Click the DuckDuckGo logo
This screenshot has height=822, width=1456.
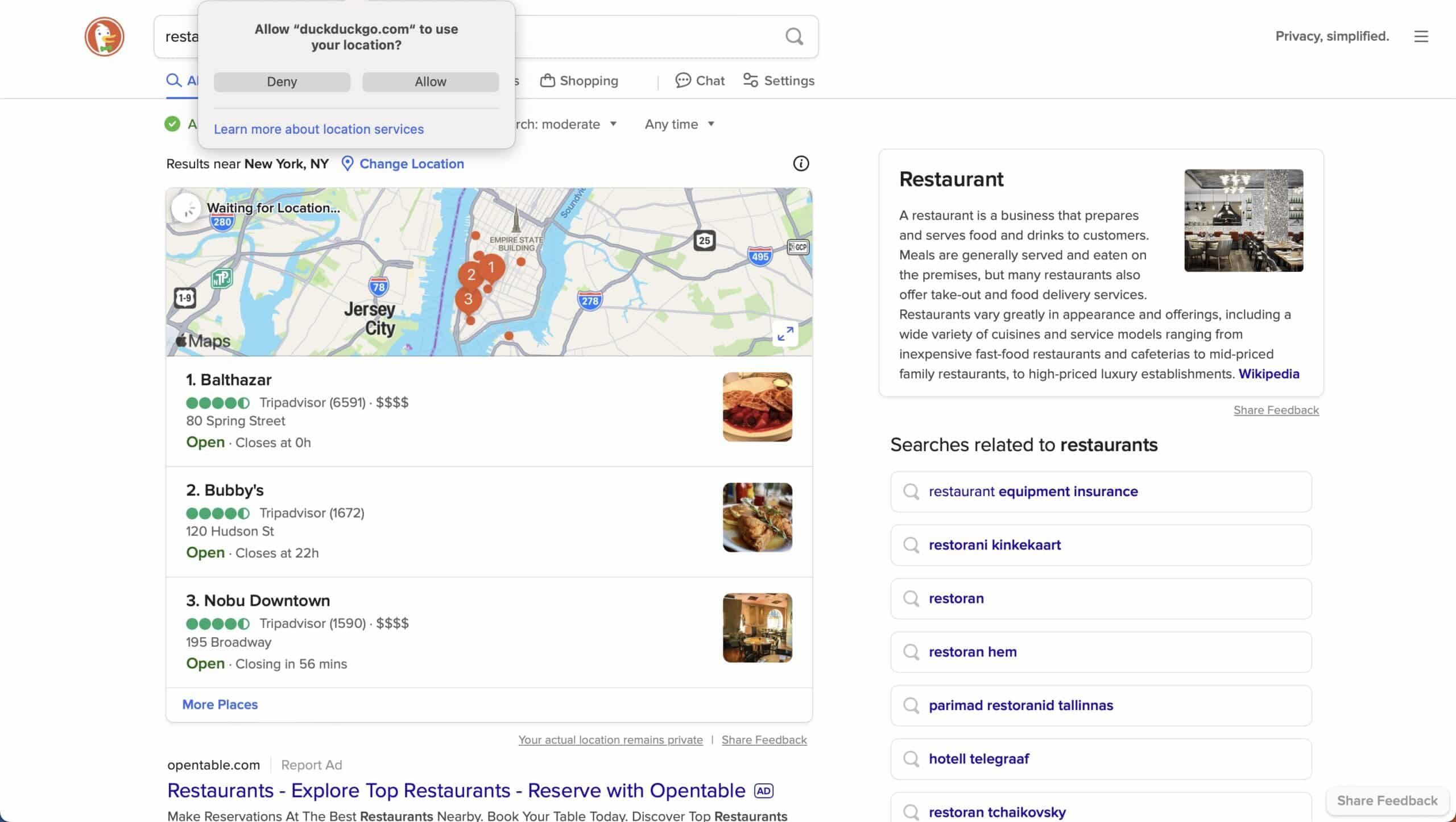104,36
